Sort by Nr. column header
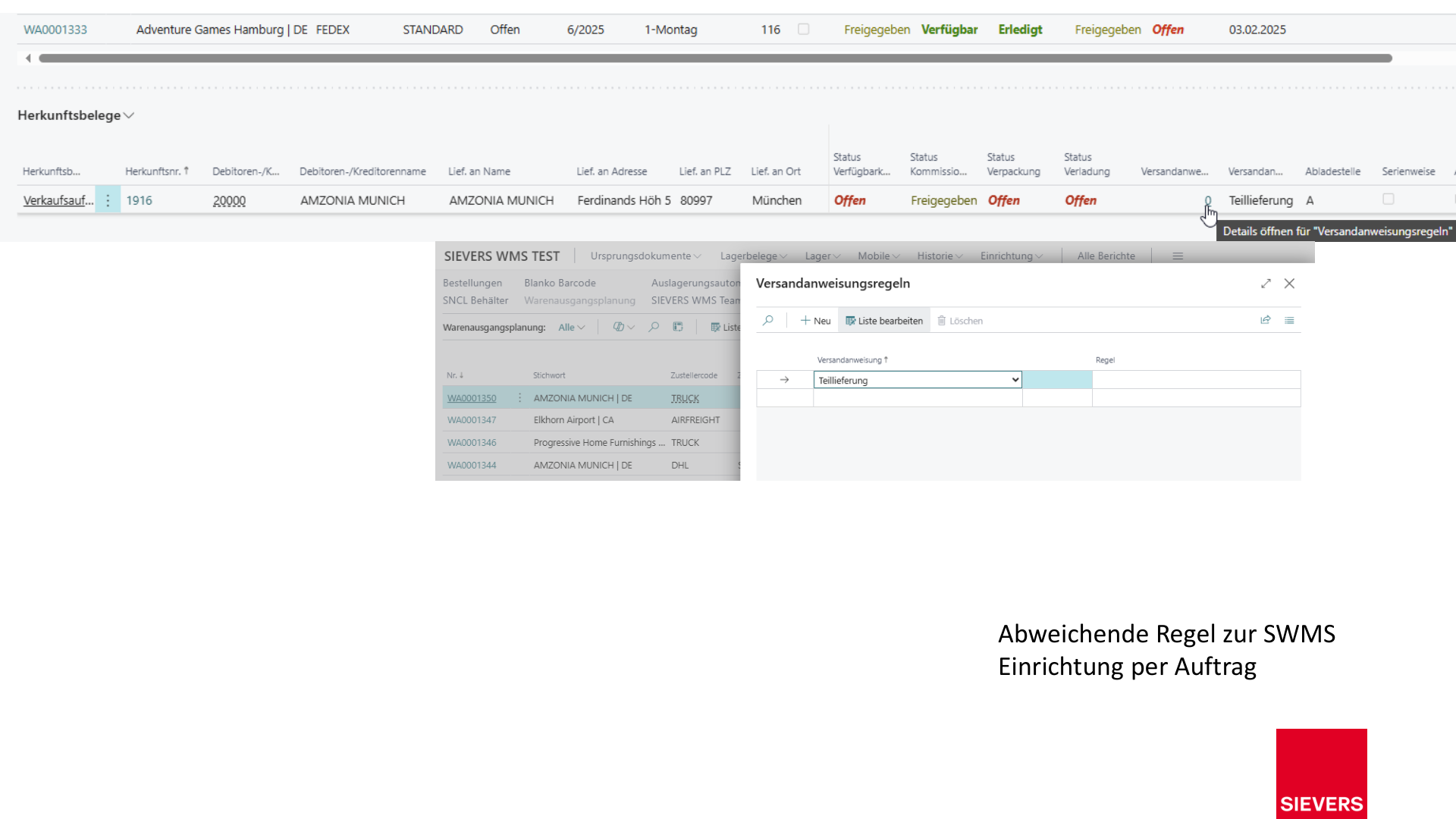The image size is (1456, 819). [x=455, y=375]
